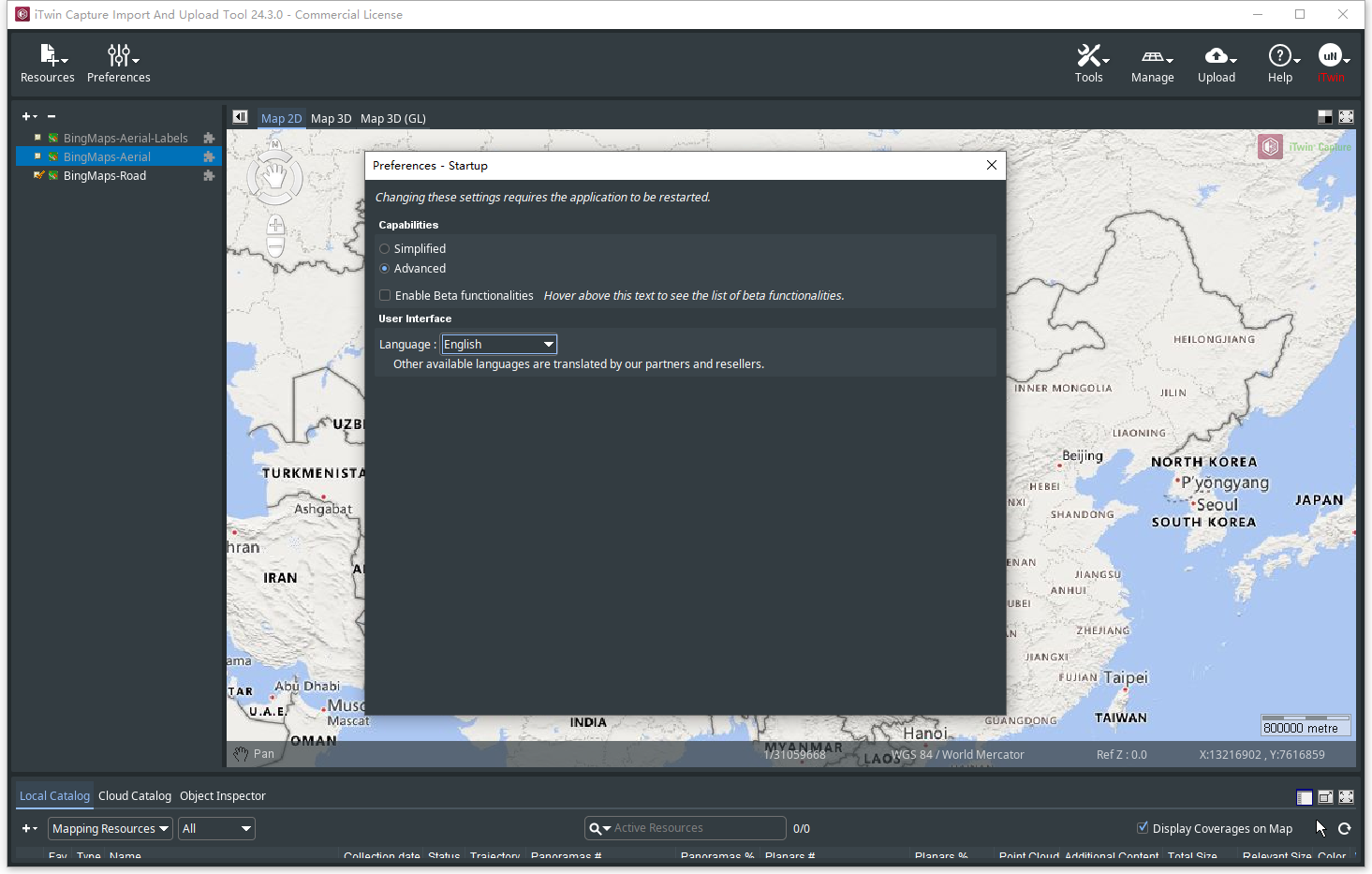Viewport: 1372px width, 874px height.
Task: Click the WGS 84 / World Mercator status text
Action: tap(957, 754)
